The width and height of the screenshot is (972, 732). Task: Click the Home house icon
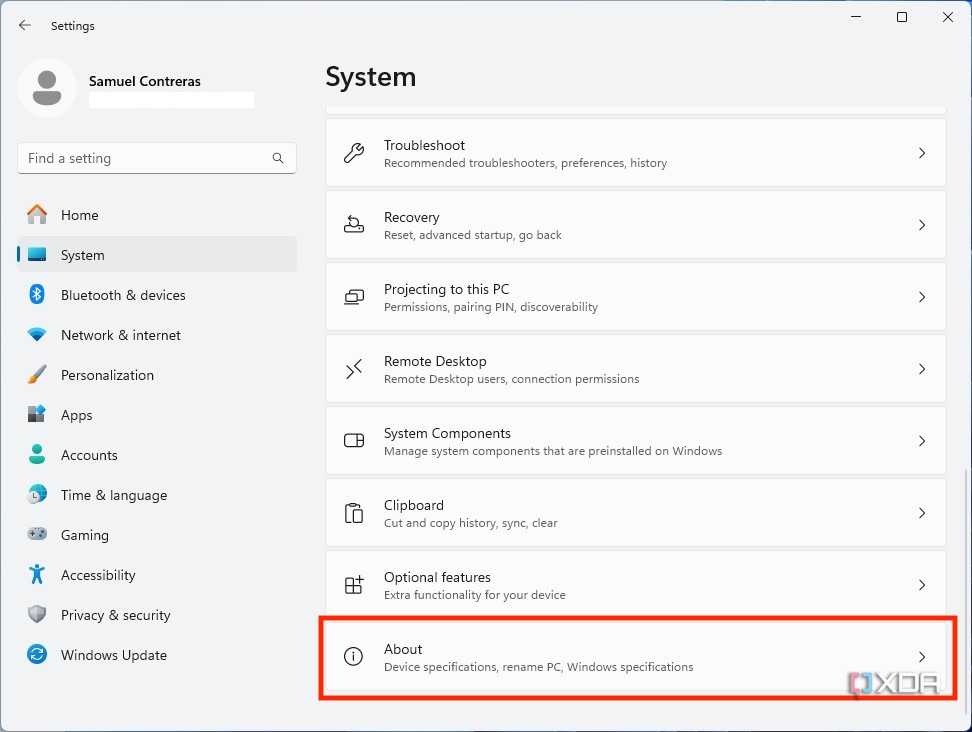tap(37, 214)
